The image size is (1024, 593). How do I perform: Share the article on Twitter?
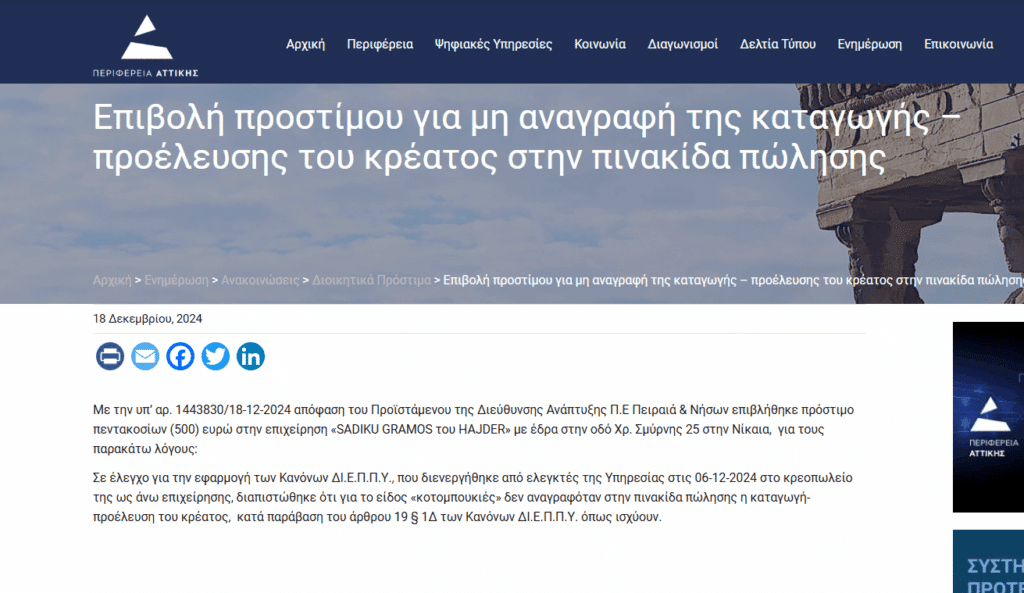point(216,357)
